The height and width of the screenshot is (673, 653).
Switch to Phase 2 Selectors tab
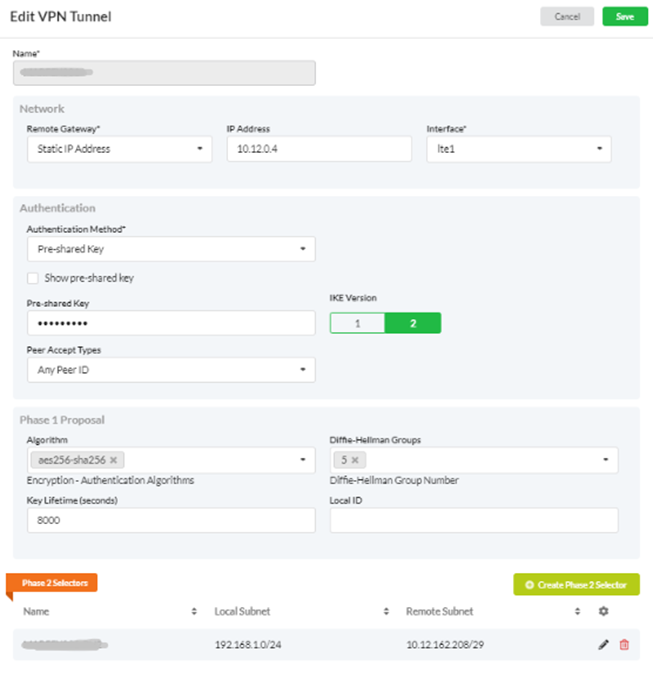[x=53, y=583]
